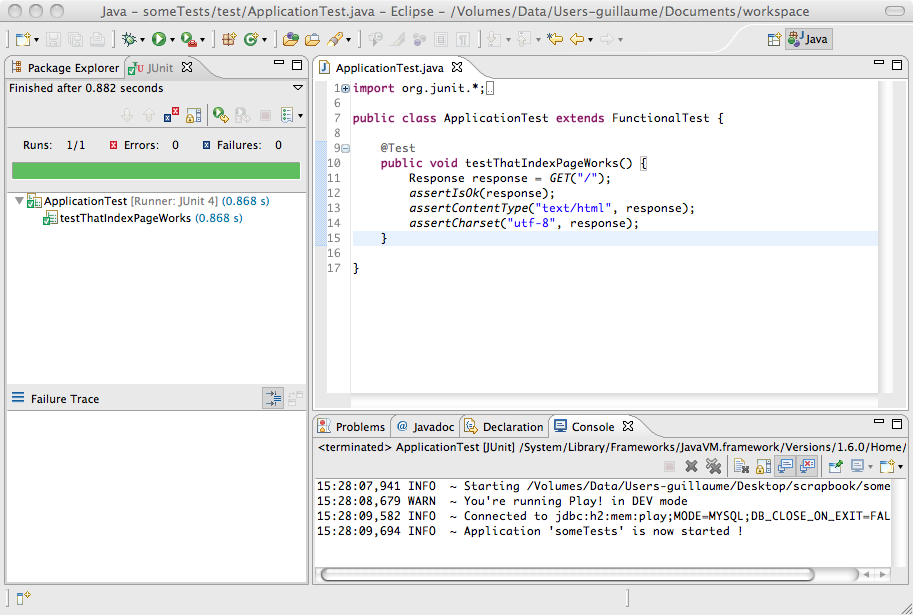Select testThatIndexPageWorks test result
The image size is (913, 615).
point(125,218)
